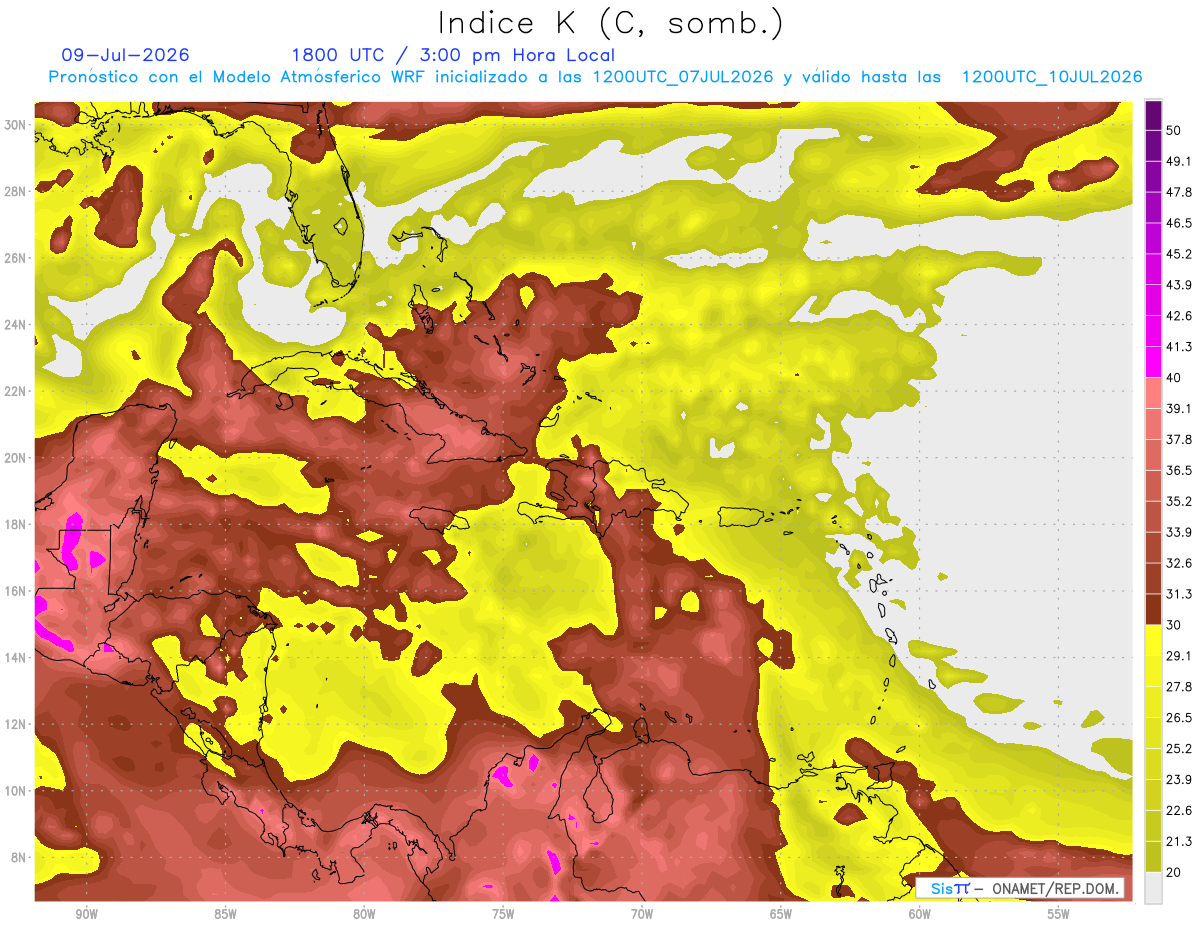Click the colorbar label '37.8'
The height and width of the screenshot is (927, 1200).
pos(1179,439)
